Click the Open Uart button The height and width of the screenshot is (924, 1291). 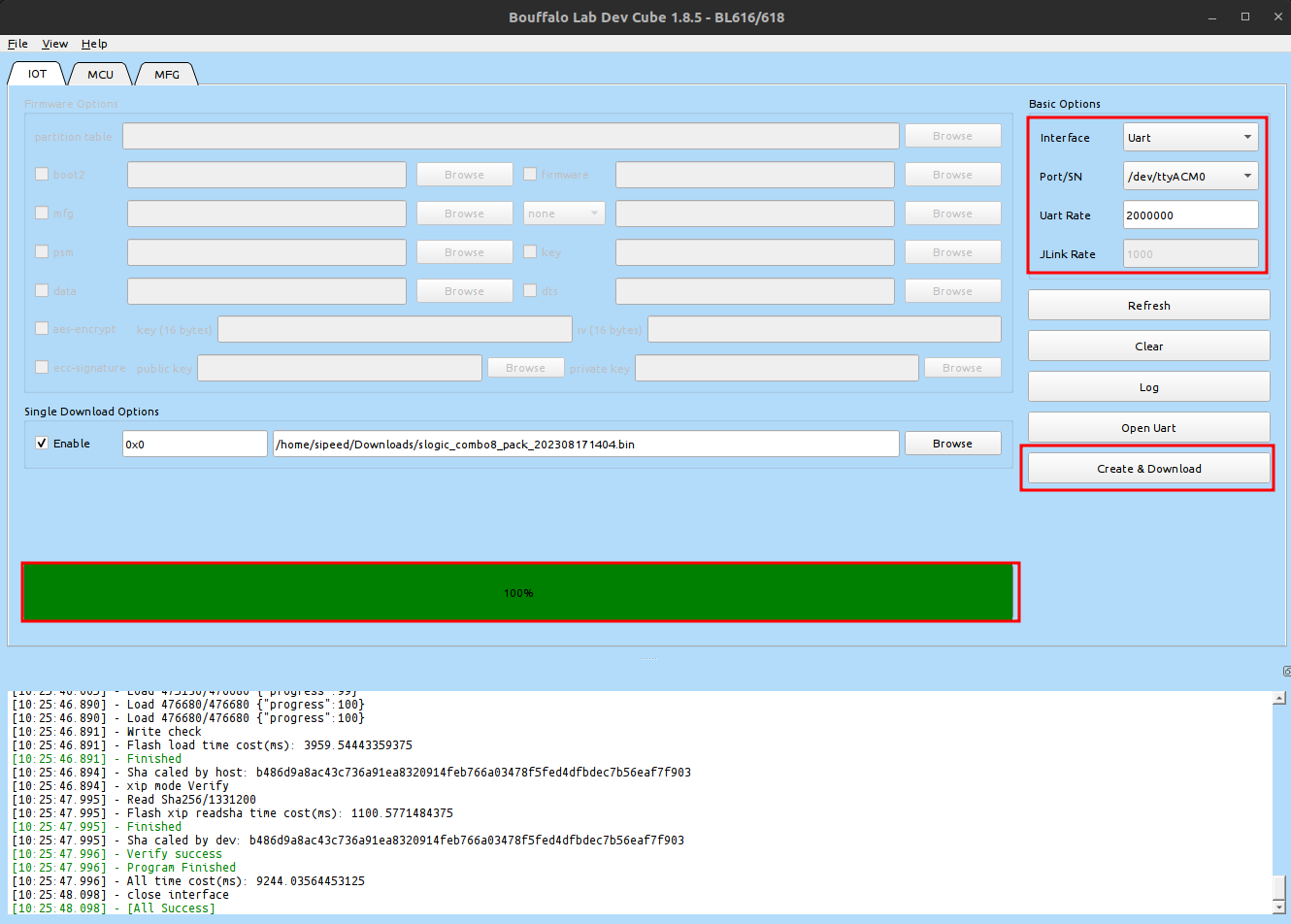[1148, 427]
